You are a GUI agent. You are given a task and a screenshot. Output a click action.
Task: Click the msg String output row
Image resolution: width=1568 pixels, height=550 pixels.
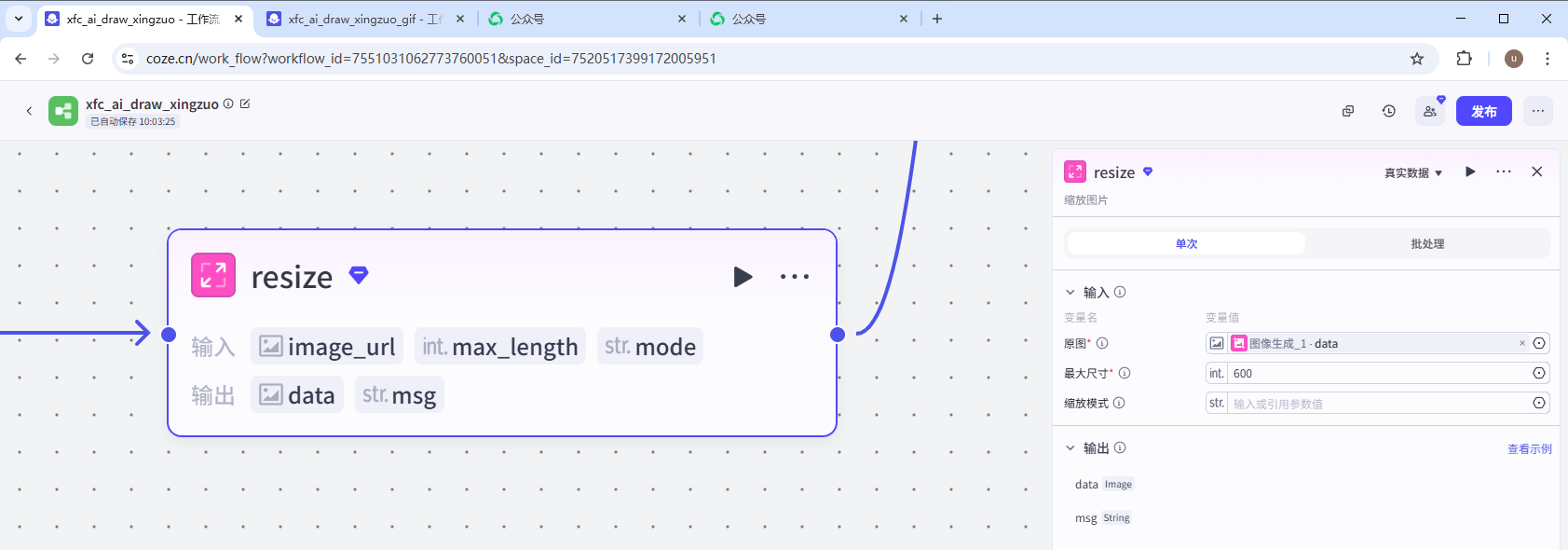pos(1103,518)
